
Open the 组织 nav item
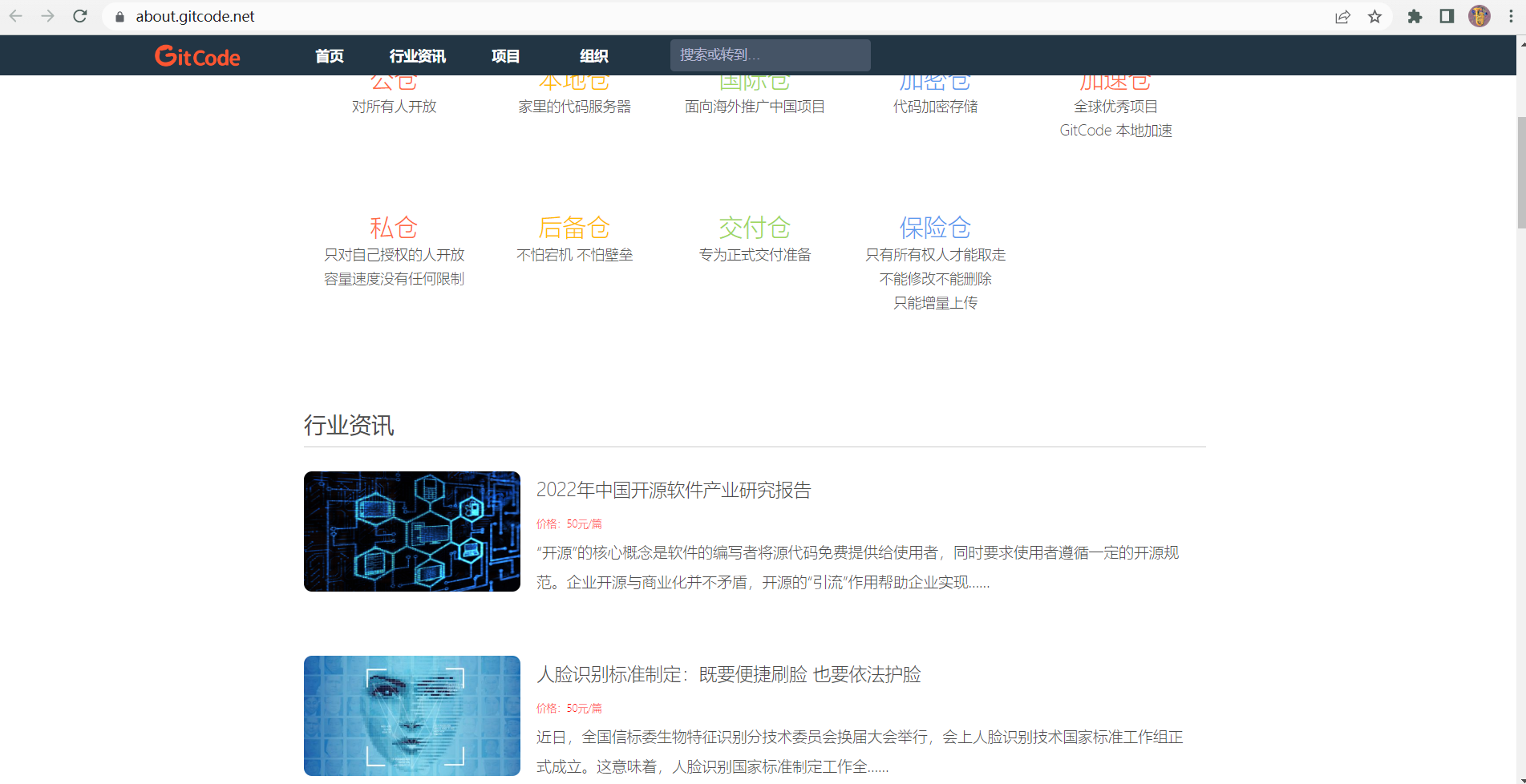click(594, 56)
